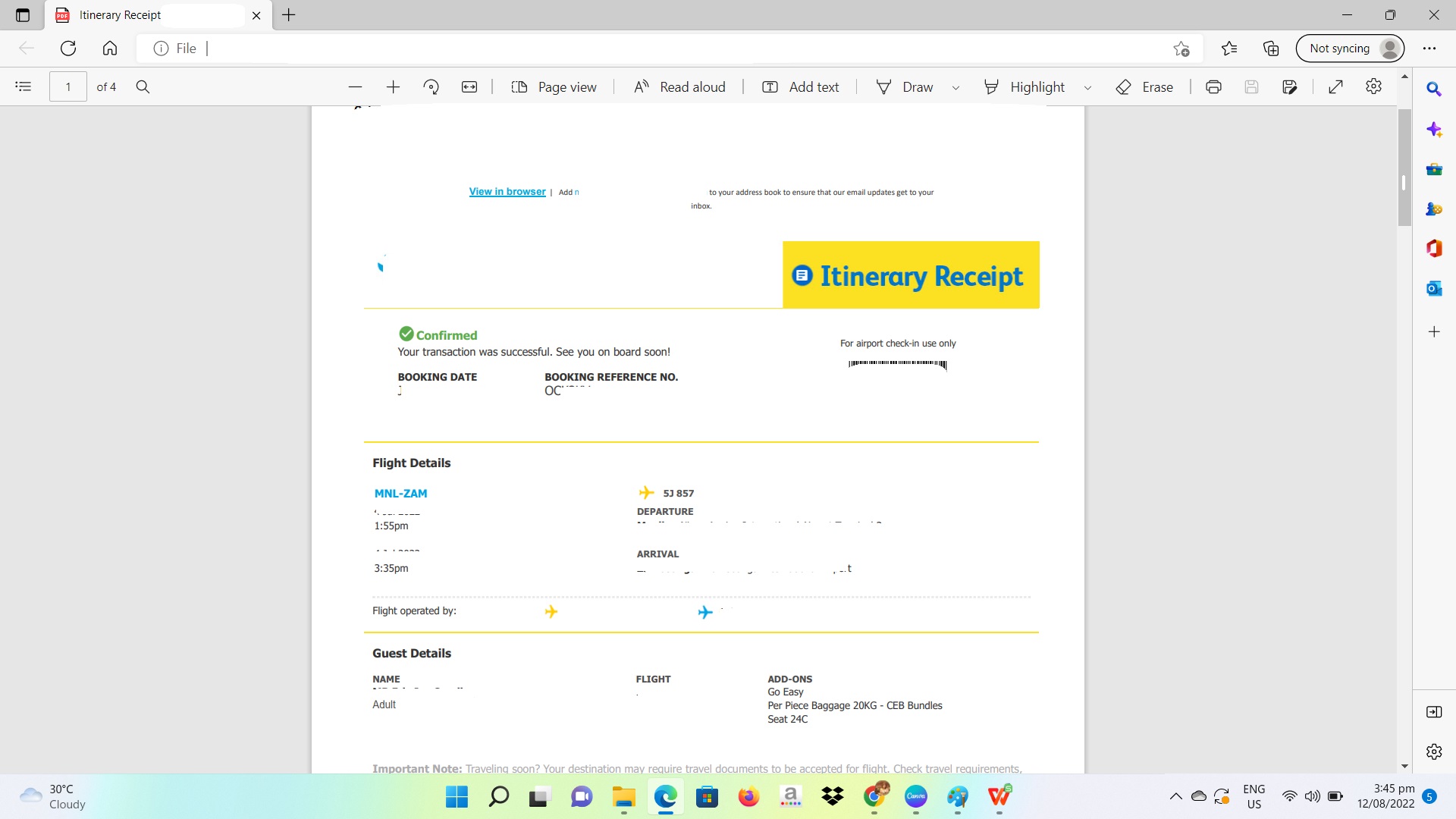Open the Page view menu
Viewport: 1456px width, 819px height.
(x=554, y=87)
